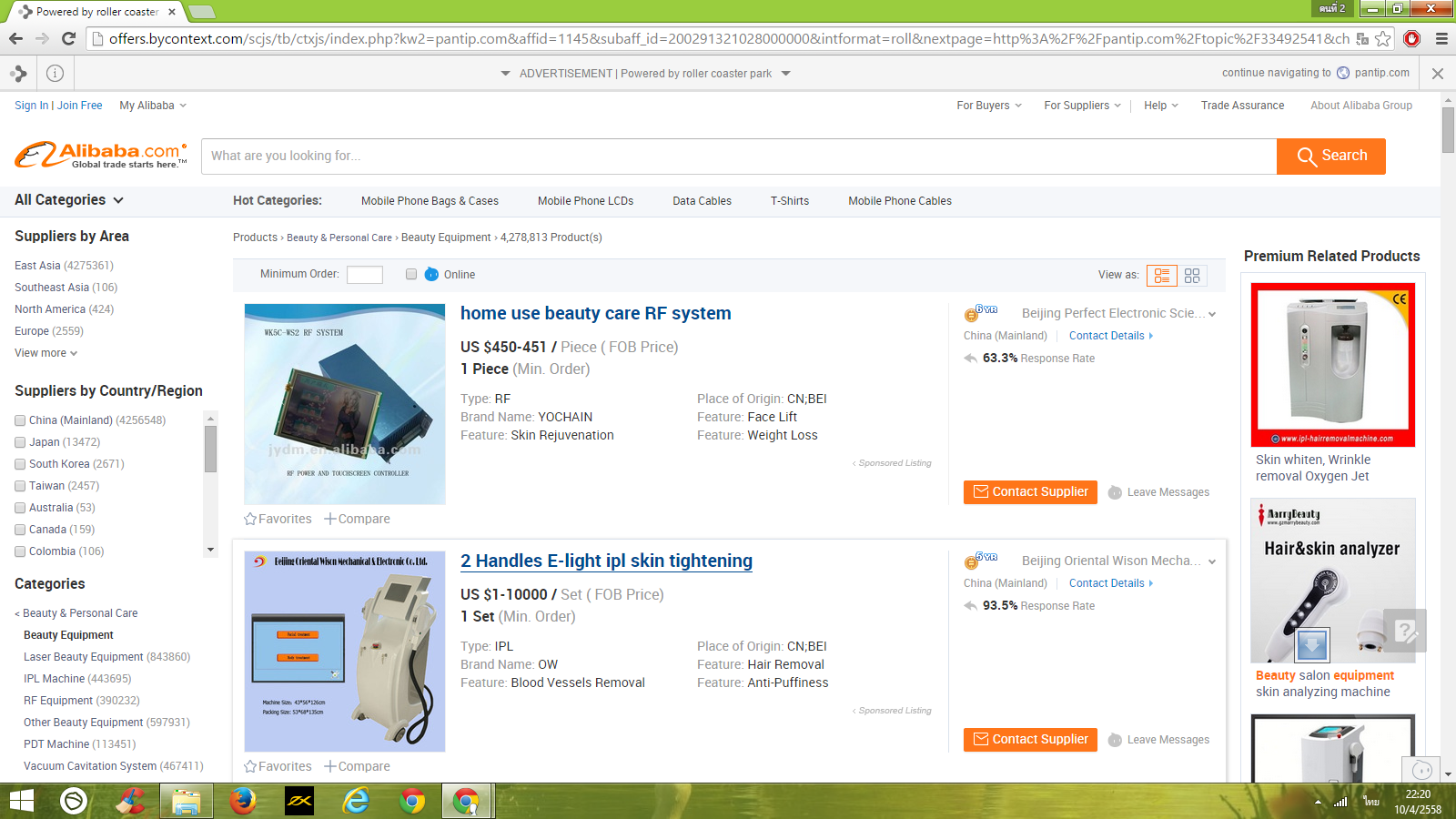
Task: Check the Japan country filter
Action: [20, 442]
